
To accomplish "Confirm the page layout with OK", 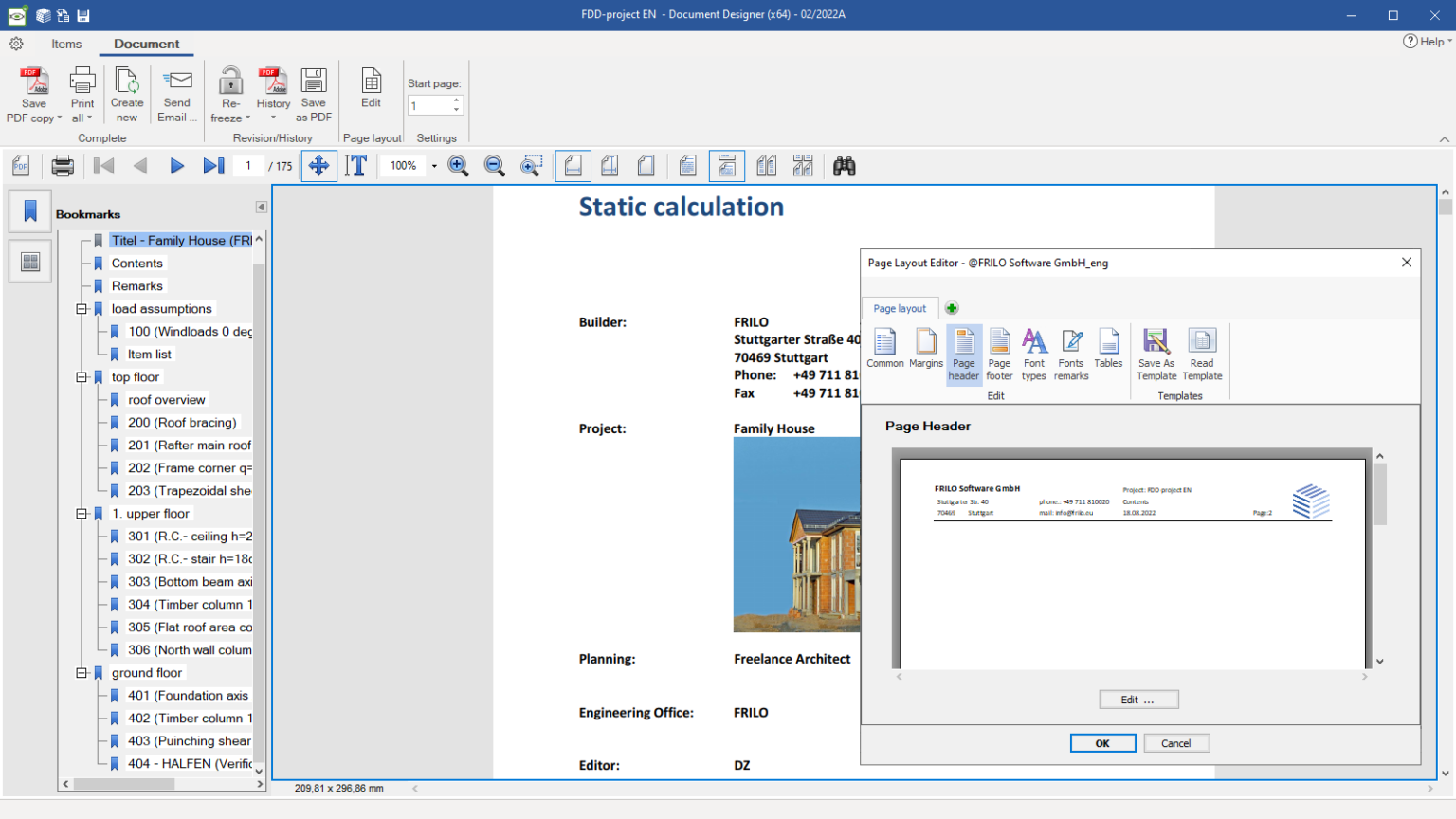I will [x=1102, y=743].
